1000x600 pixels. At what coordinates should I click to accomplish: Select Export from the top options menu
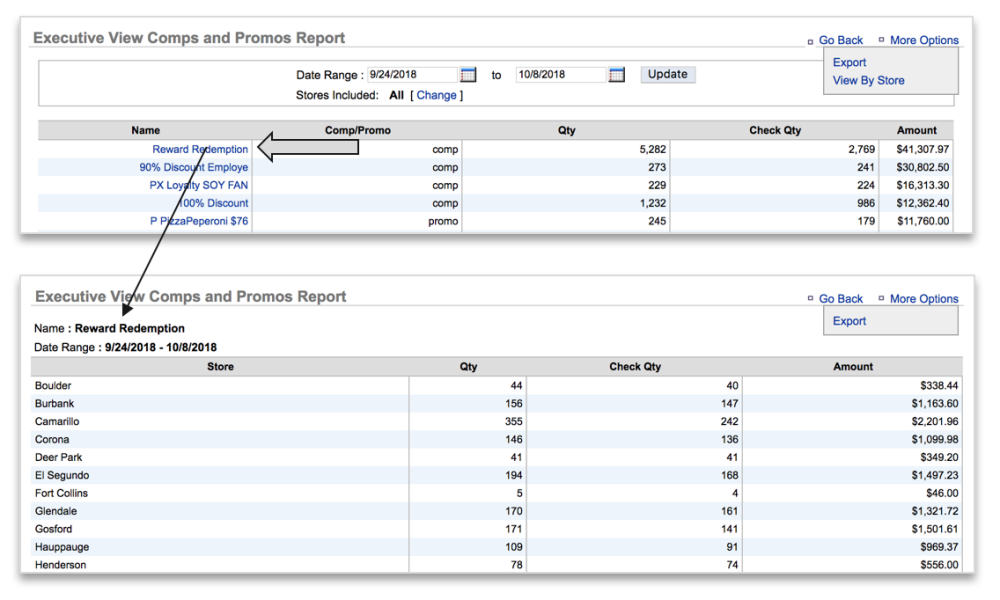(x=849, y=62)
